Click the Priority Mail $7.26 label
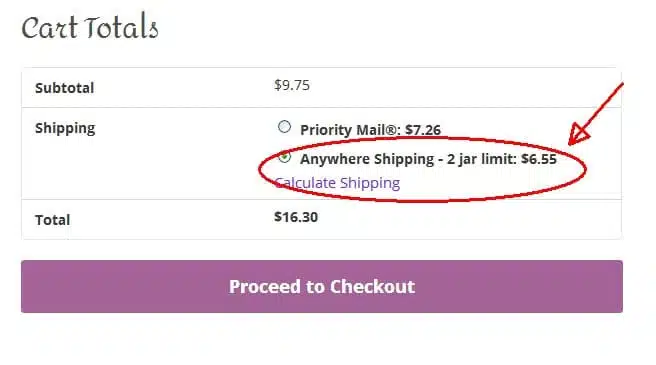The width and height of the screenshot is (656, 365). click(x=370, y=130)
